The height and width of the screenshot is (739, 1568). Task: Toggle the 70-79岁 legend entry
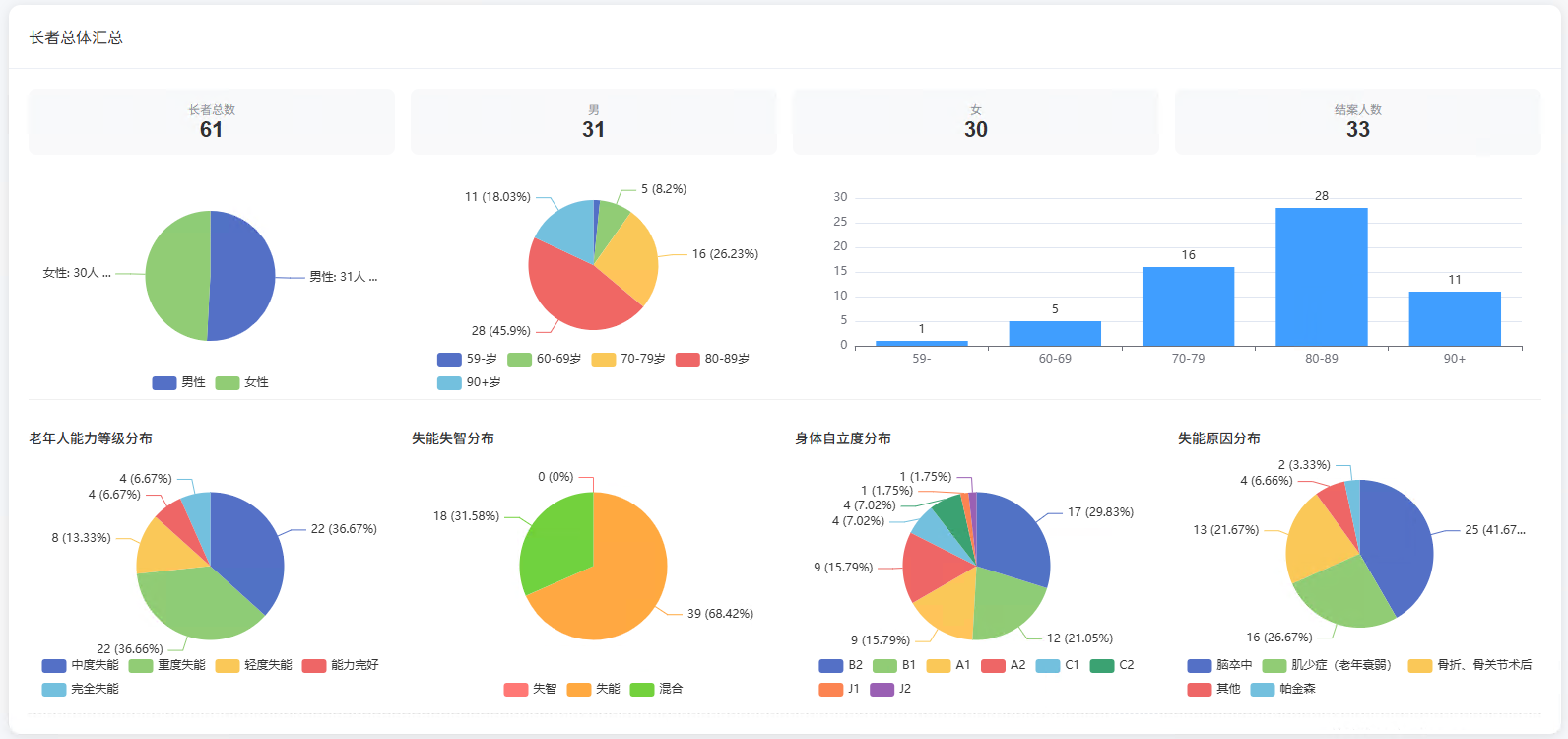(628, 359)
